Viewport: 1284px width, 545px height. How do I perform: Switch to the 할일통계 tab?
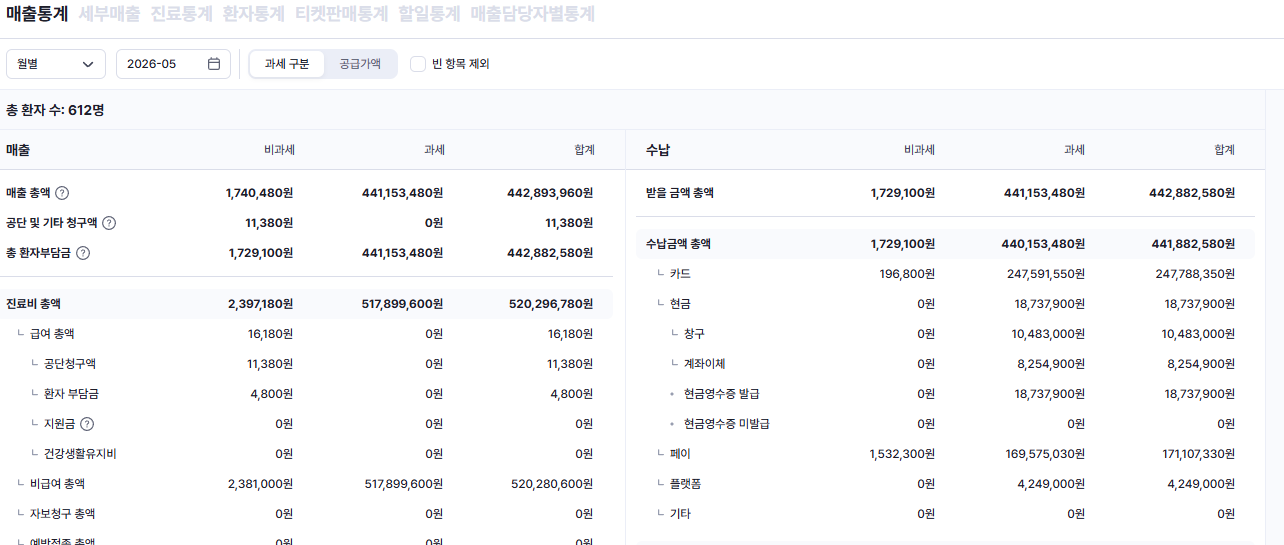429,14
